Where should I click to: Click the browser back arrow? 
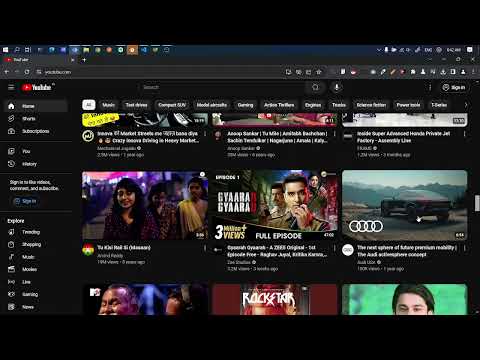[6, 72]
